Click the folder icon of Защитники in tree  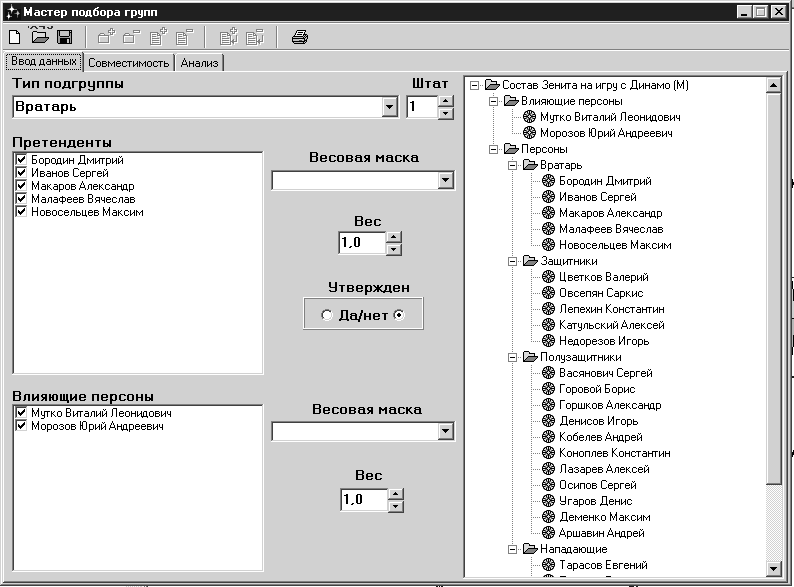[530, 261]
